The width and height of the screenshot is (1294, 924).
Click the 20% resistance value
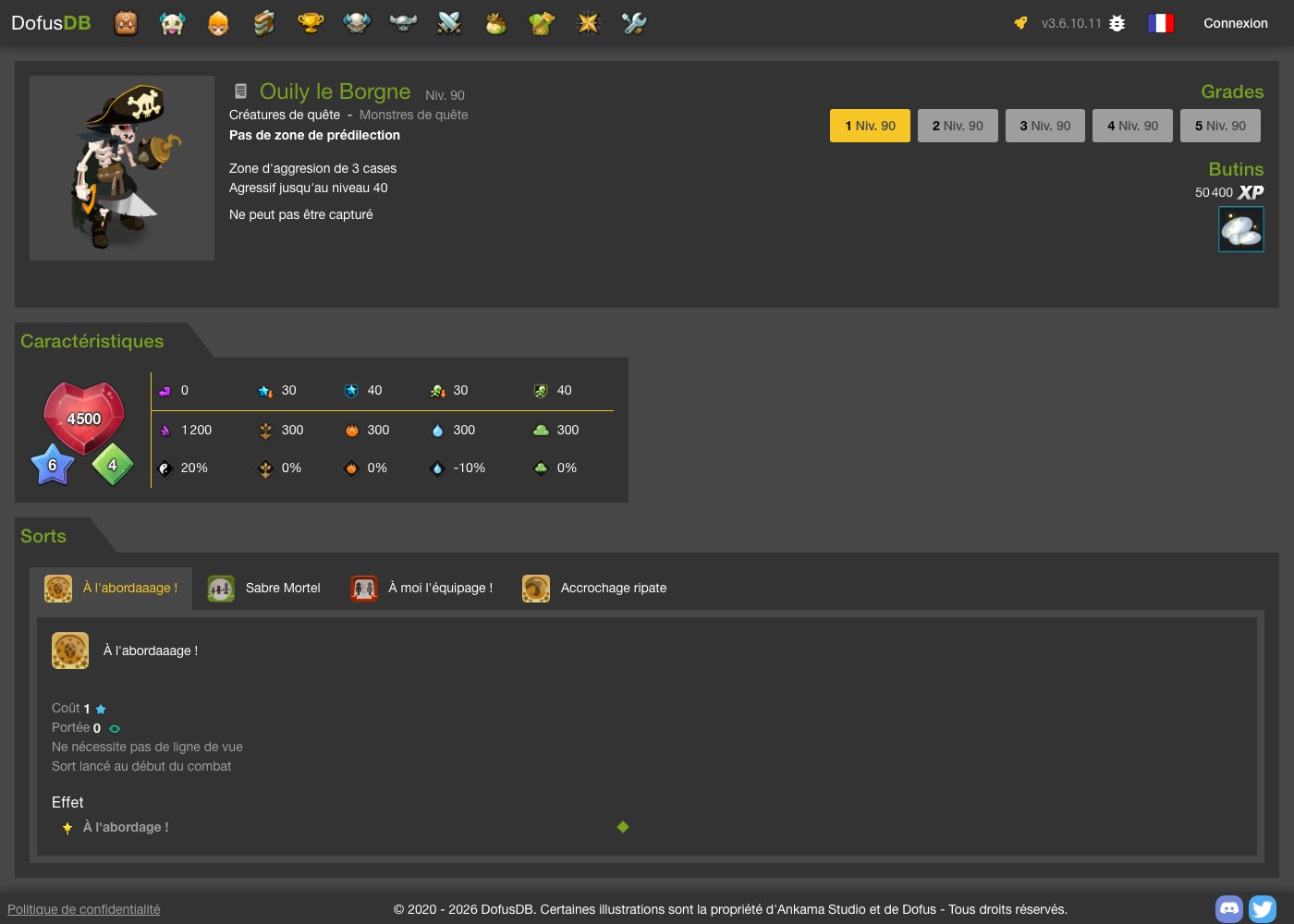[x=194, y=468]
